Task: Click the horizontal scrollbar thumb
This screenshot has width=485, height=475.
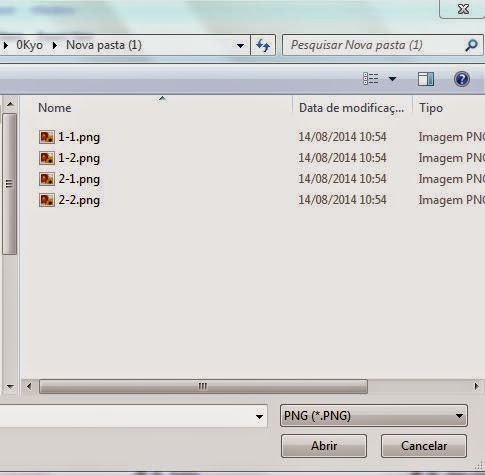Action: point(203,386)
